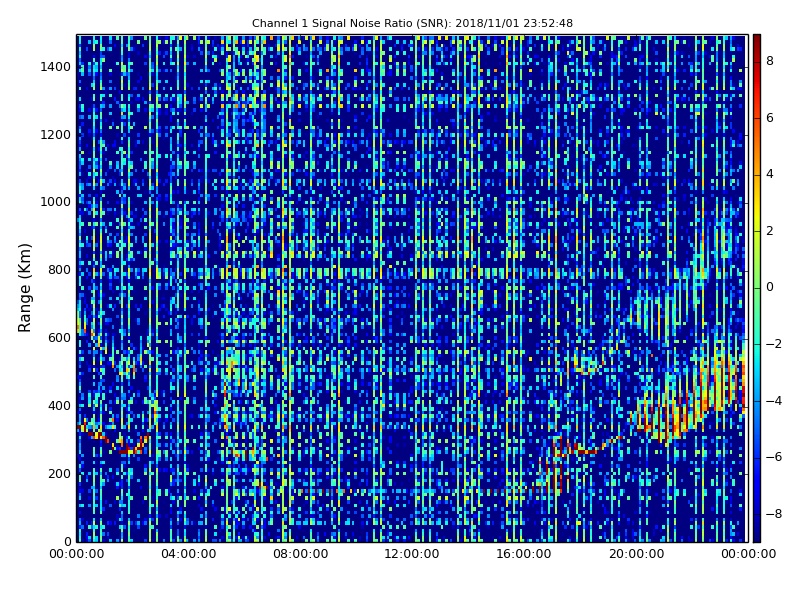Click the plot title showing Channel 1 SNR
The height and width of the screenshot is (600, 800).
412,23
